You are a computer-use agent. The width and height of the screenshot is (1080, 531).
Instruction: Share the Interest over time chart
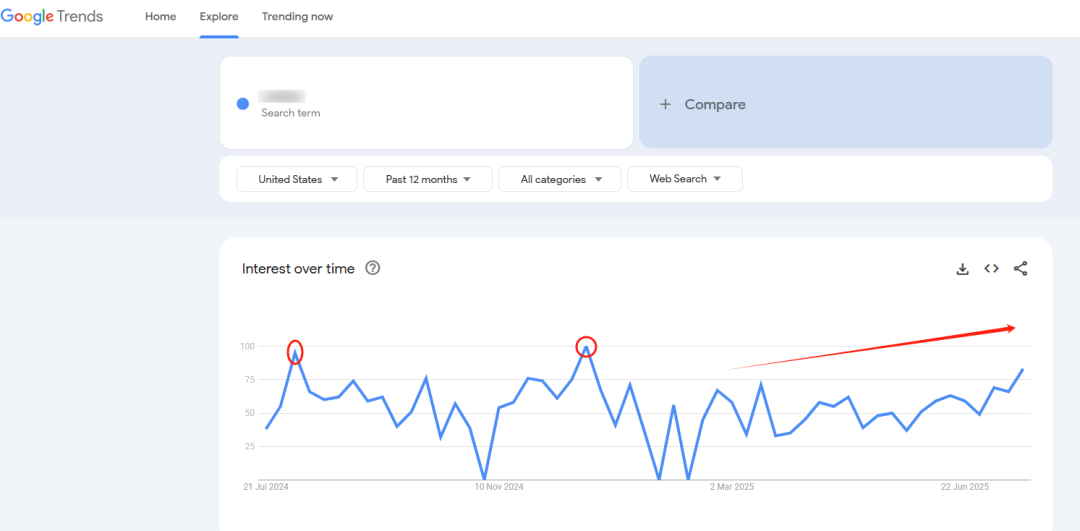pyautogui.click(x=1020, y=268)
